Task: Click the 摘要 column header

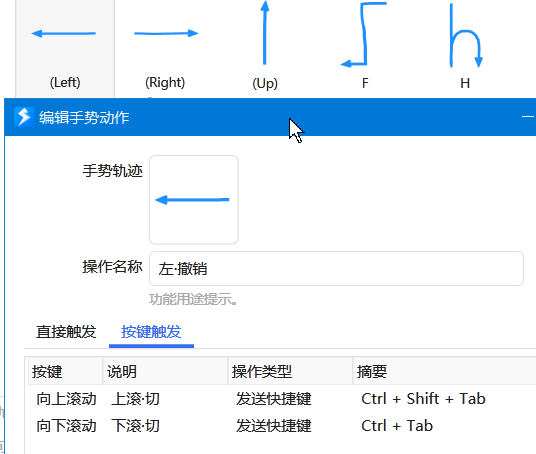Action: coord(444,371)
